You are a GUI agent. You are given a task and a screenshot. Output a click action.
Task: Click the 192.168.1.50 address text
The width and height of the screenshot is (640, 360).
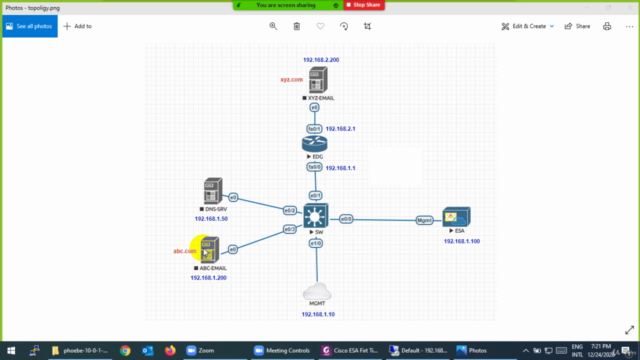coord(211,219)
